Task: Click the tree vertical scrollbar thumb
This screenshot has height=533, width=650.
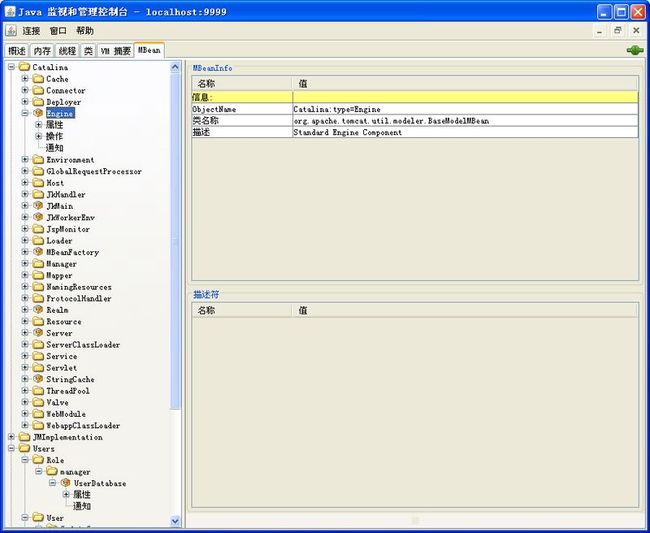Action: tap(175, 241)
